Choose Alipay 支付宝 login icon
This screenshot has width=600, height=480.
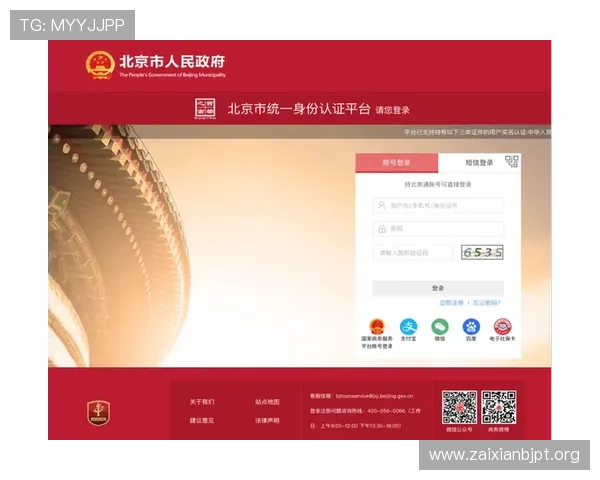tap(408, 327)
